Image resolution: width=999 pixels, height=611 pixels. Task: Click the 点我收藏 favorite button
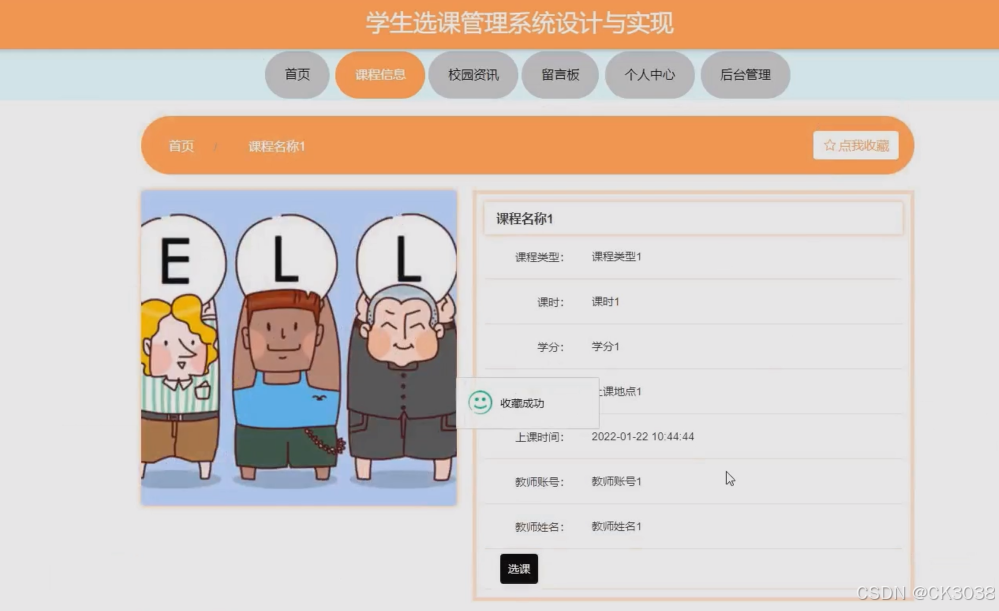856,145
